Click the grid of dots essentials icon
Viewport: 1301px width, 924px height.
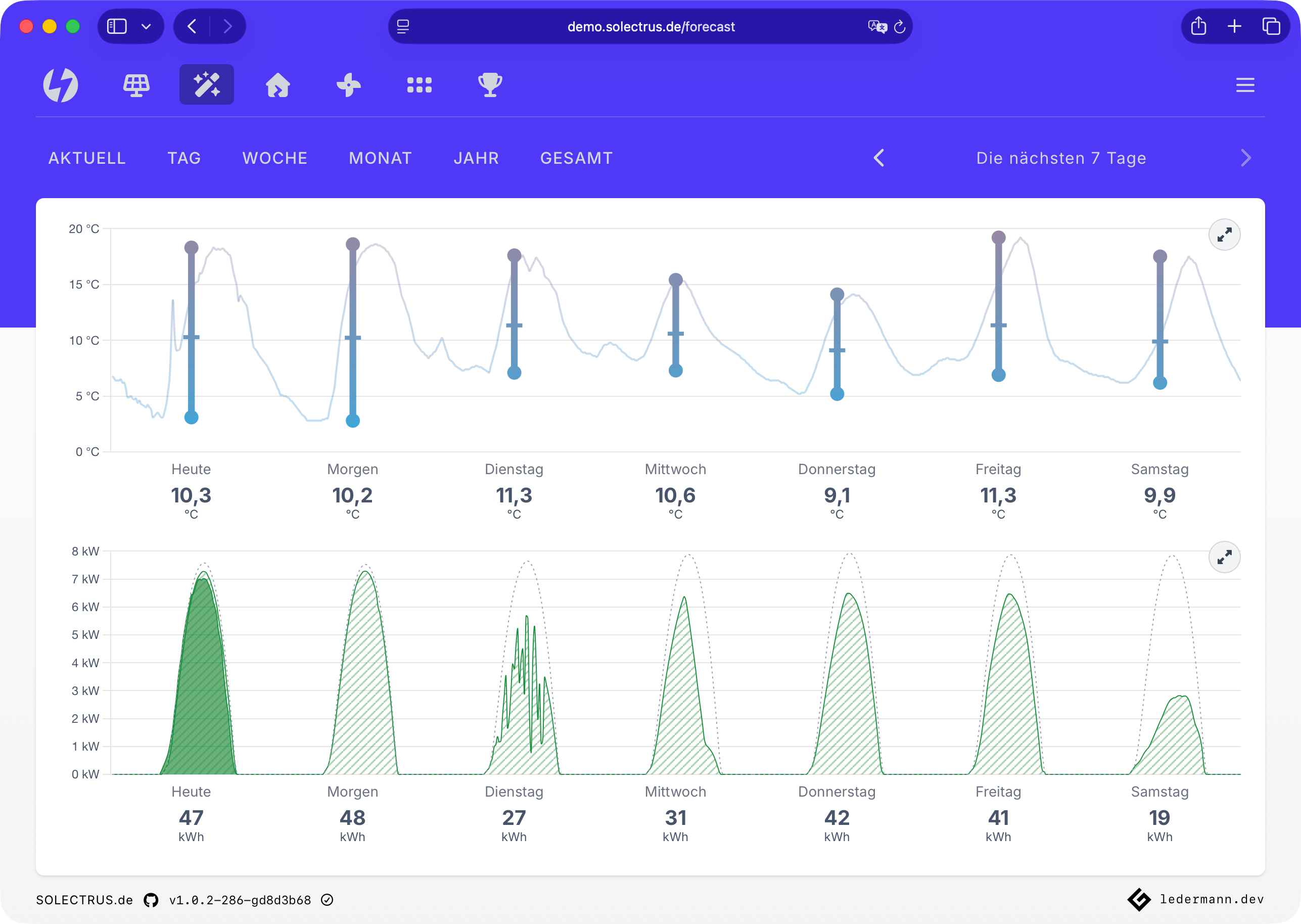419,85
